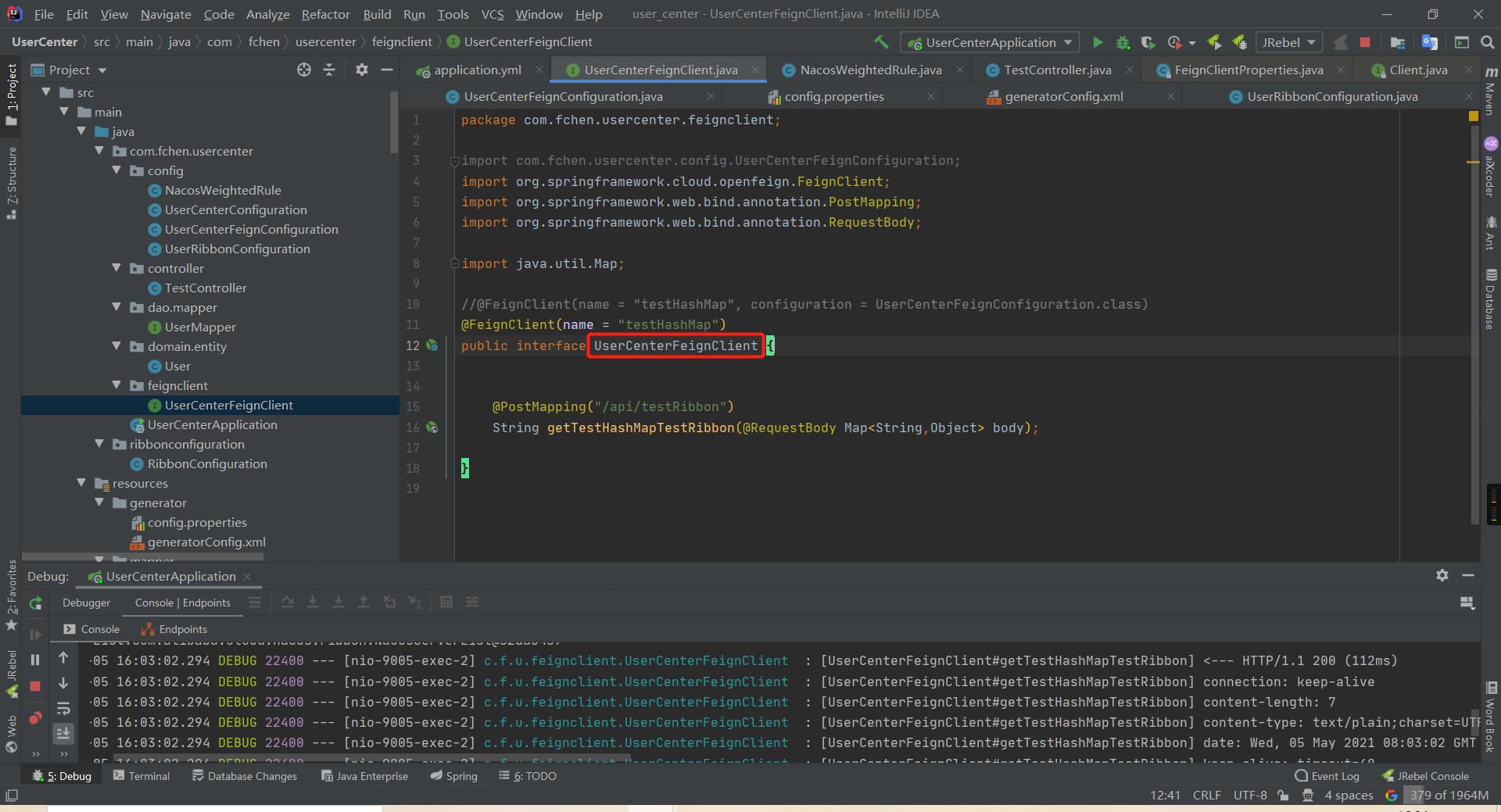
Task: Collapse the controller folder
Action: click(117, 268)
